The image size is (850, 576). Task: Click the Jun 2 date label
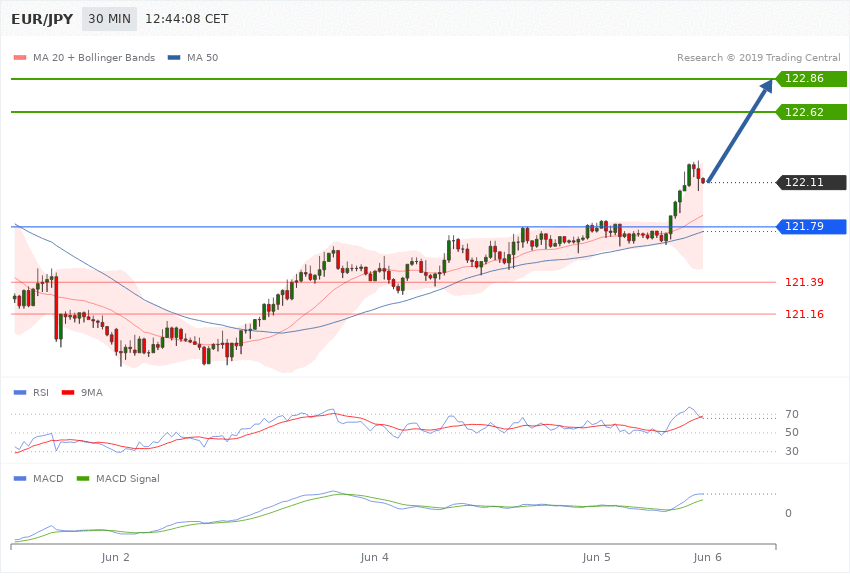pos(115,558)
